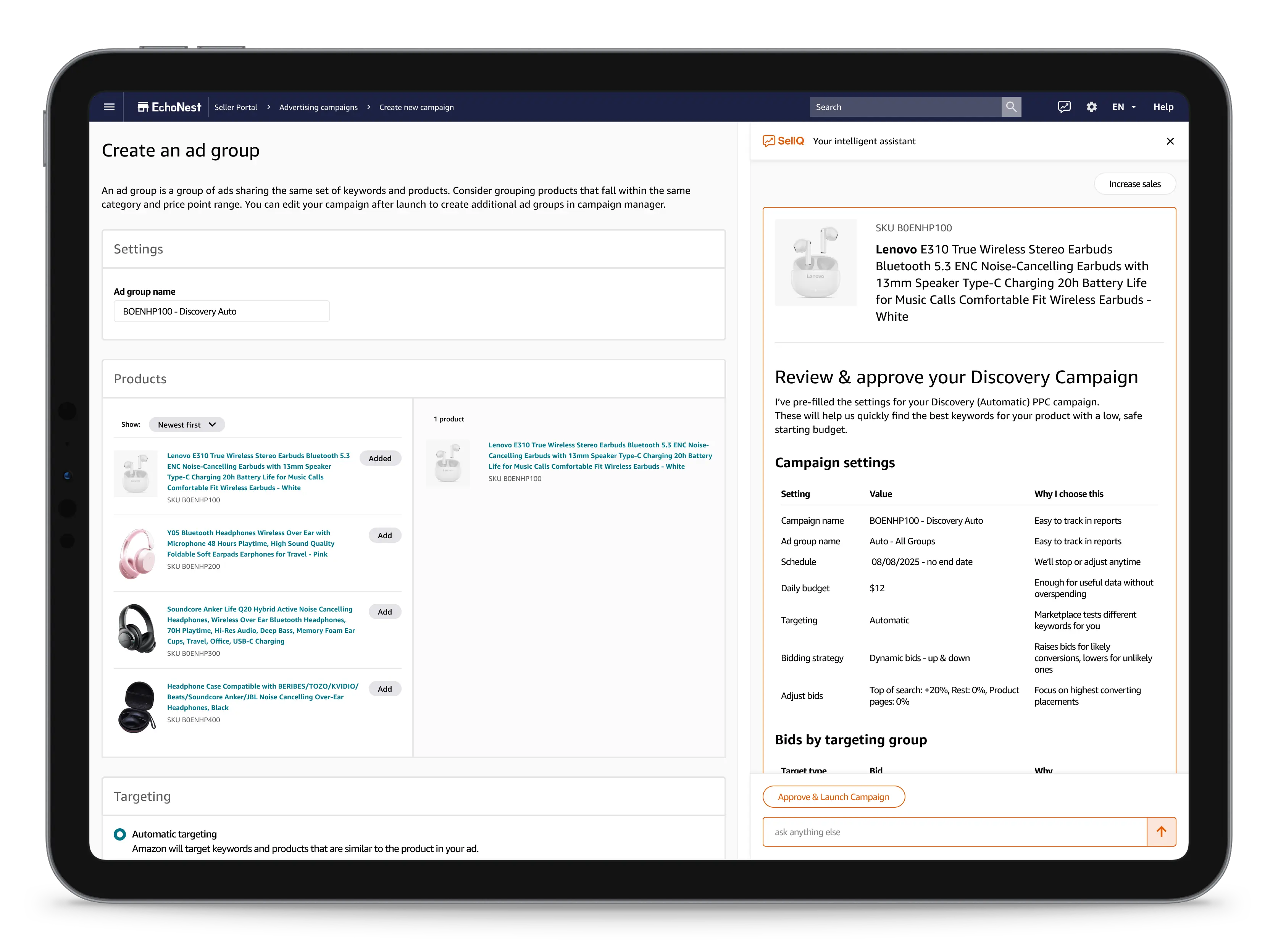Click the SellQ logo in assistant header
1278x952 pixels.
click(x=784, y=141)
